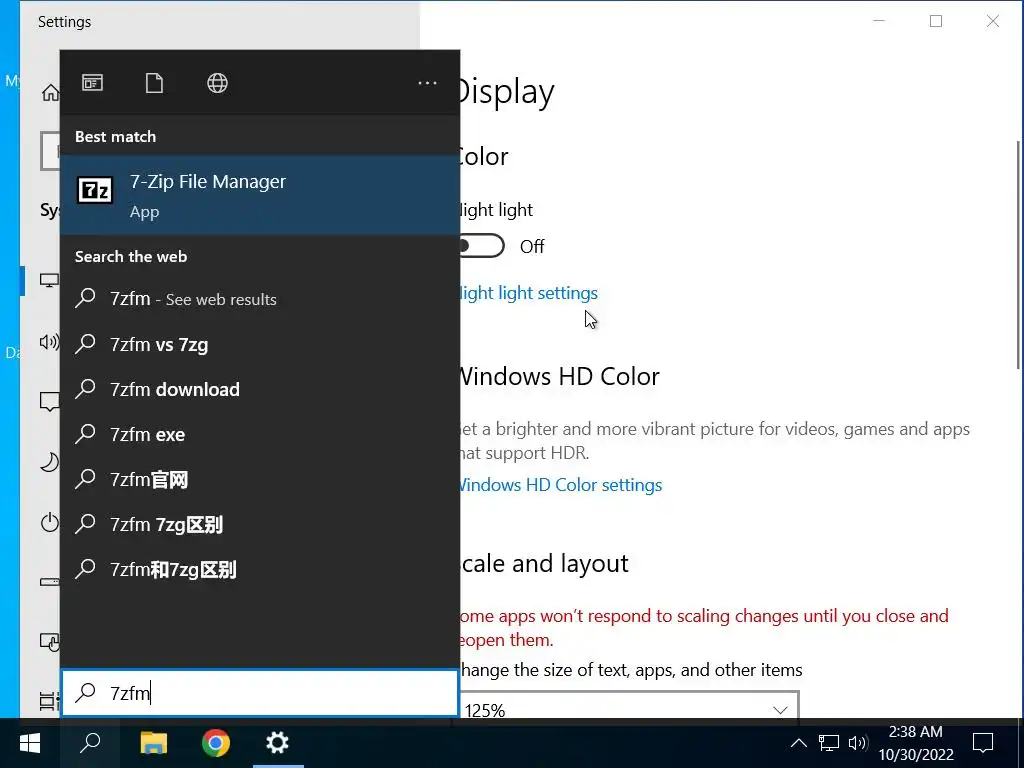Pick the '7zfm download' web suggestion
This screenshot has height=768, width=1024.
[x=260, y=389]
